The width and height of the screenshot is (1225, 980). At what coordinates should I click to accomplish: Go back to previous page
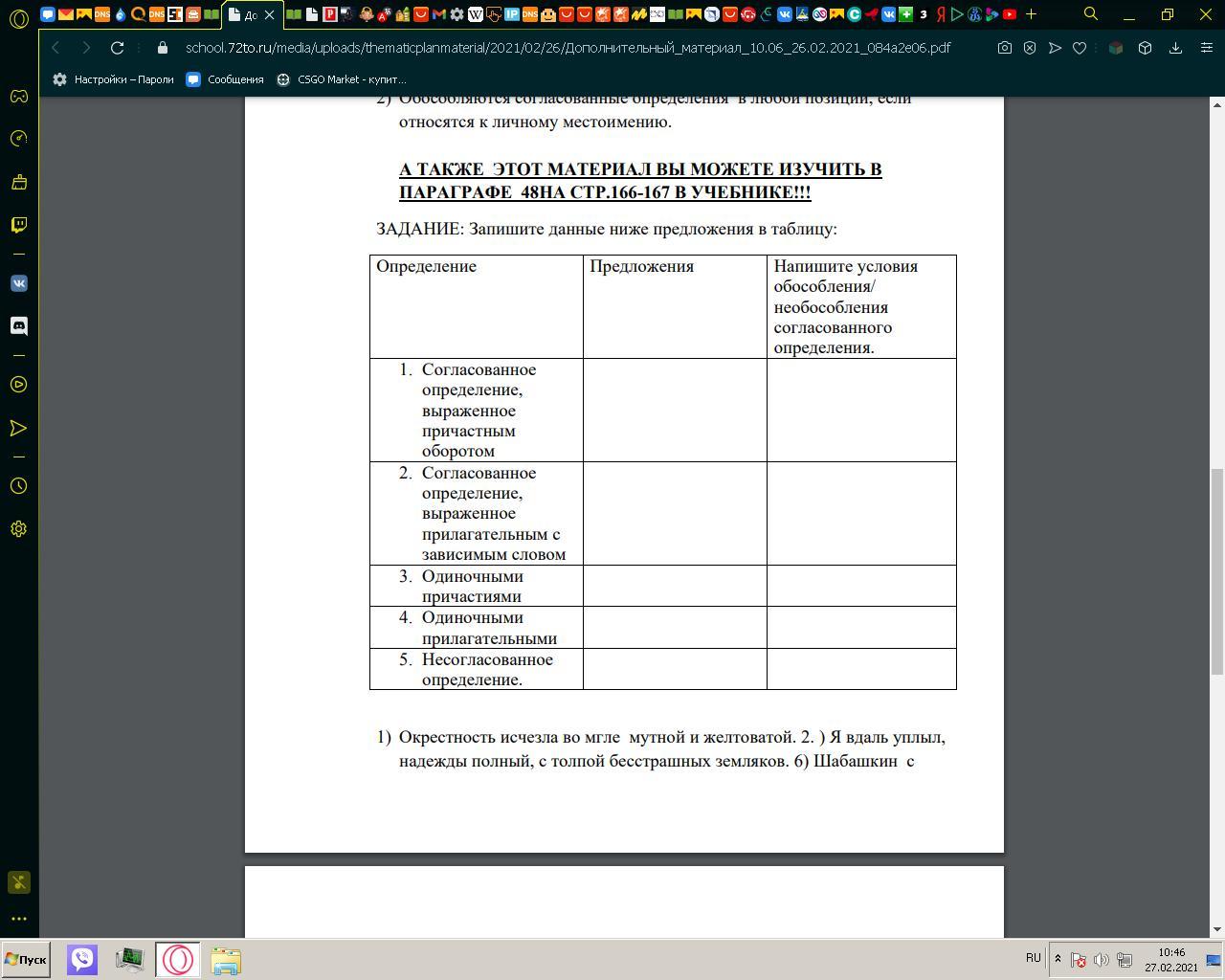(x=56, y=48)
